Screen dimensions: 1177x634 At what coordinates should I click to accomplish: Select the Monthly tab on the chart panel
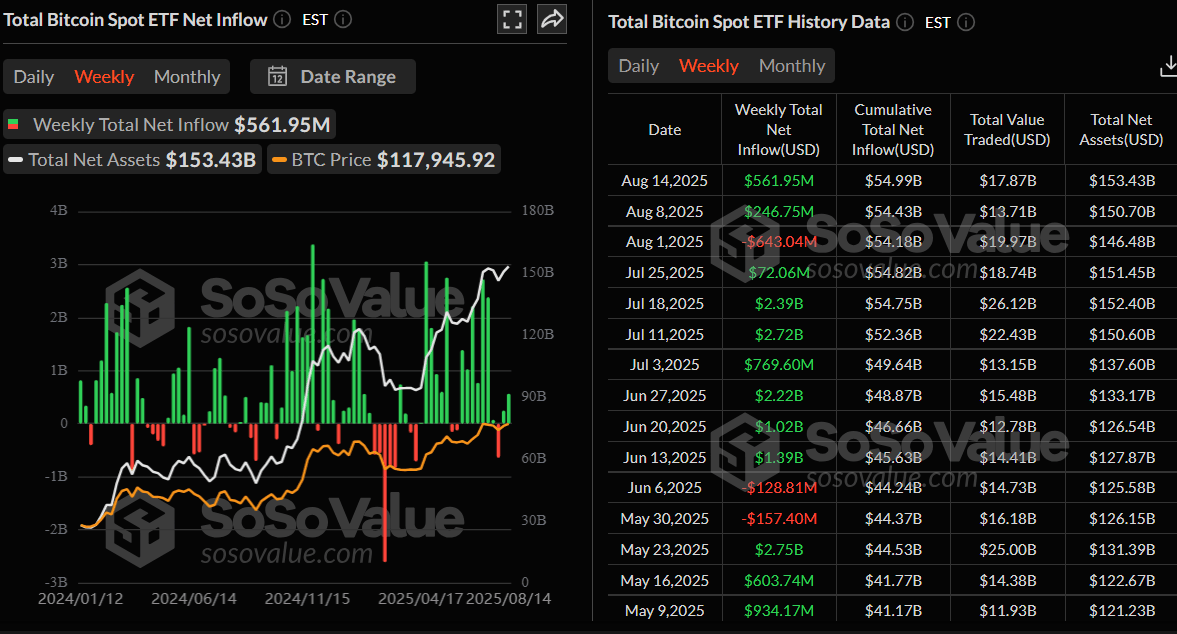(x=186, y=76)
